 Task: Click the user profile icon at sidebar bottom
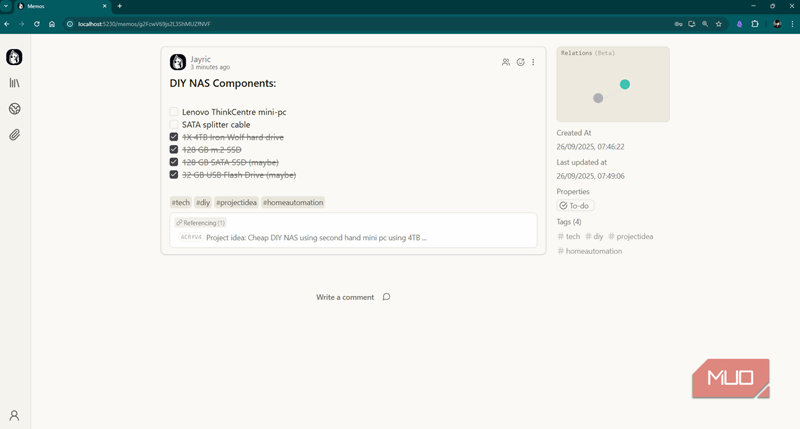(14, 415)
